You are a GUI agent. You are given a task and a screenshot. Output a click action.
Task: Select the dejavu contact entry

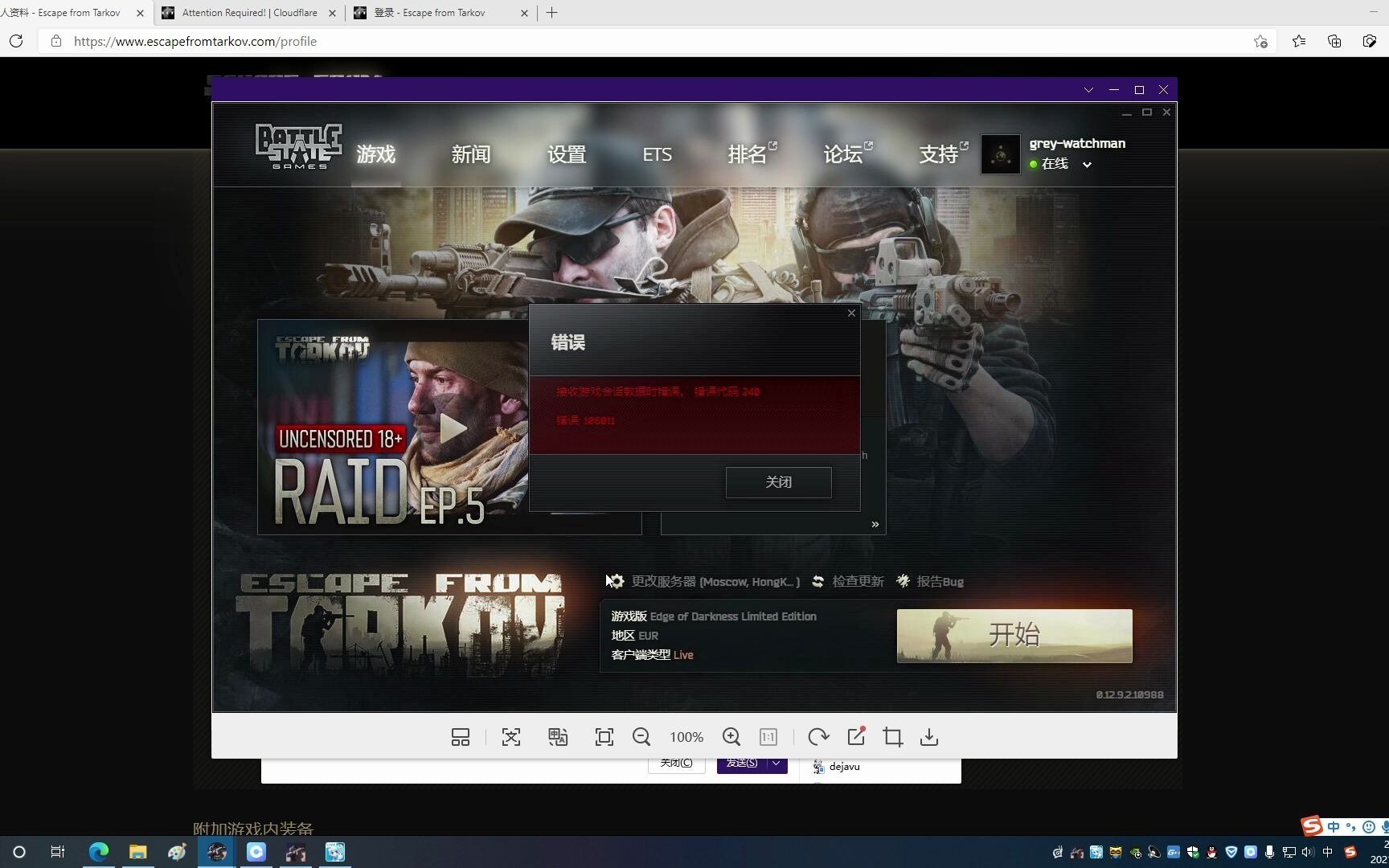837,767
